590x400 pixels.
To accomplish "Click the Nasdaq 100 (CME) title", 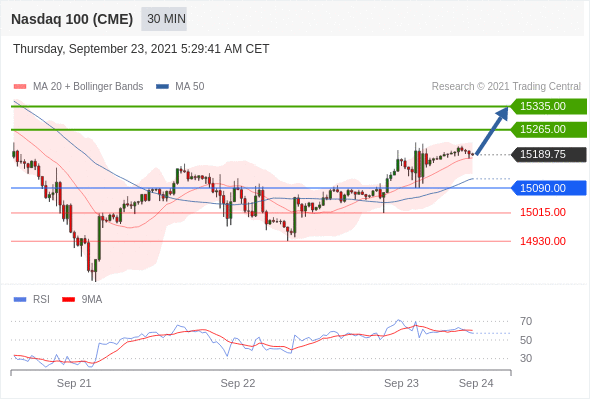I will click(72, 19).
